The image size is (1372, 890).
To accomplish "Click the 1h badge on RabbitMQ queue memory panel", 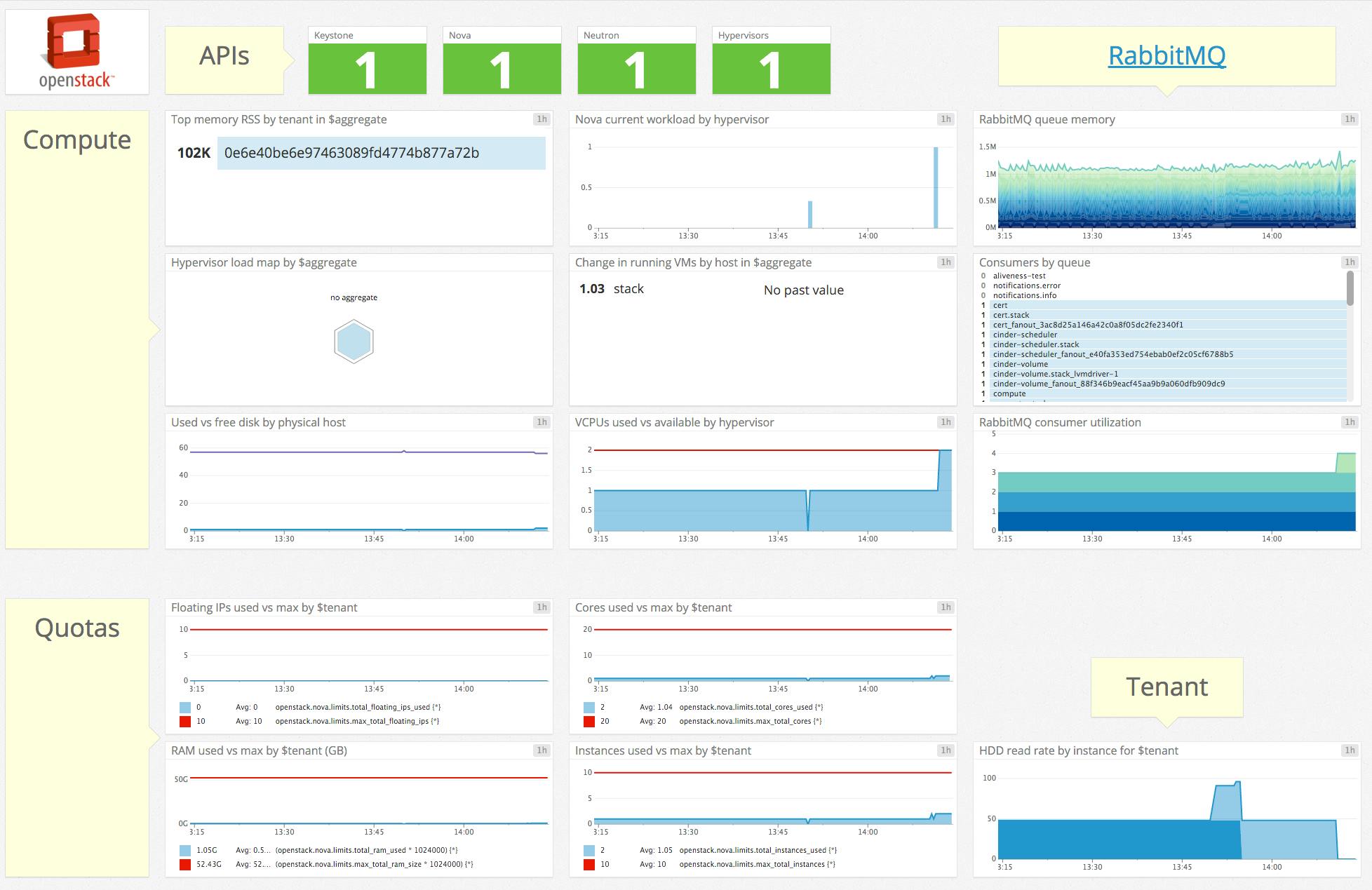I will coord(1349,119).
